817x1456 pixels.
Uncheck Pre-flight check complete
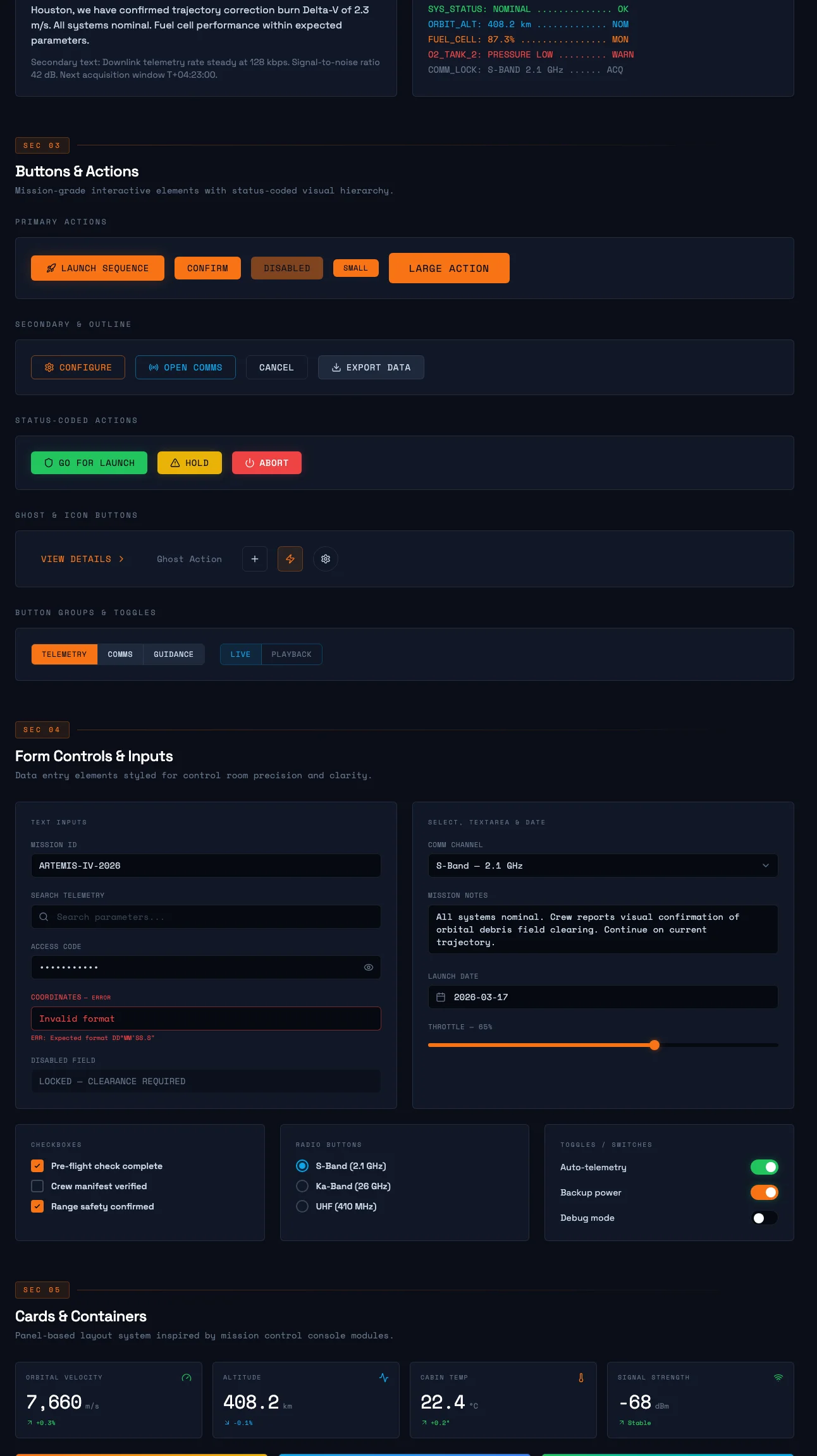(37, 1166)
